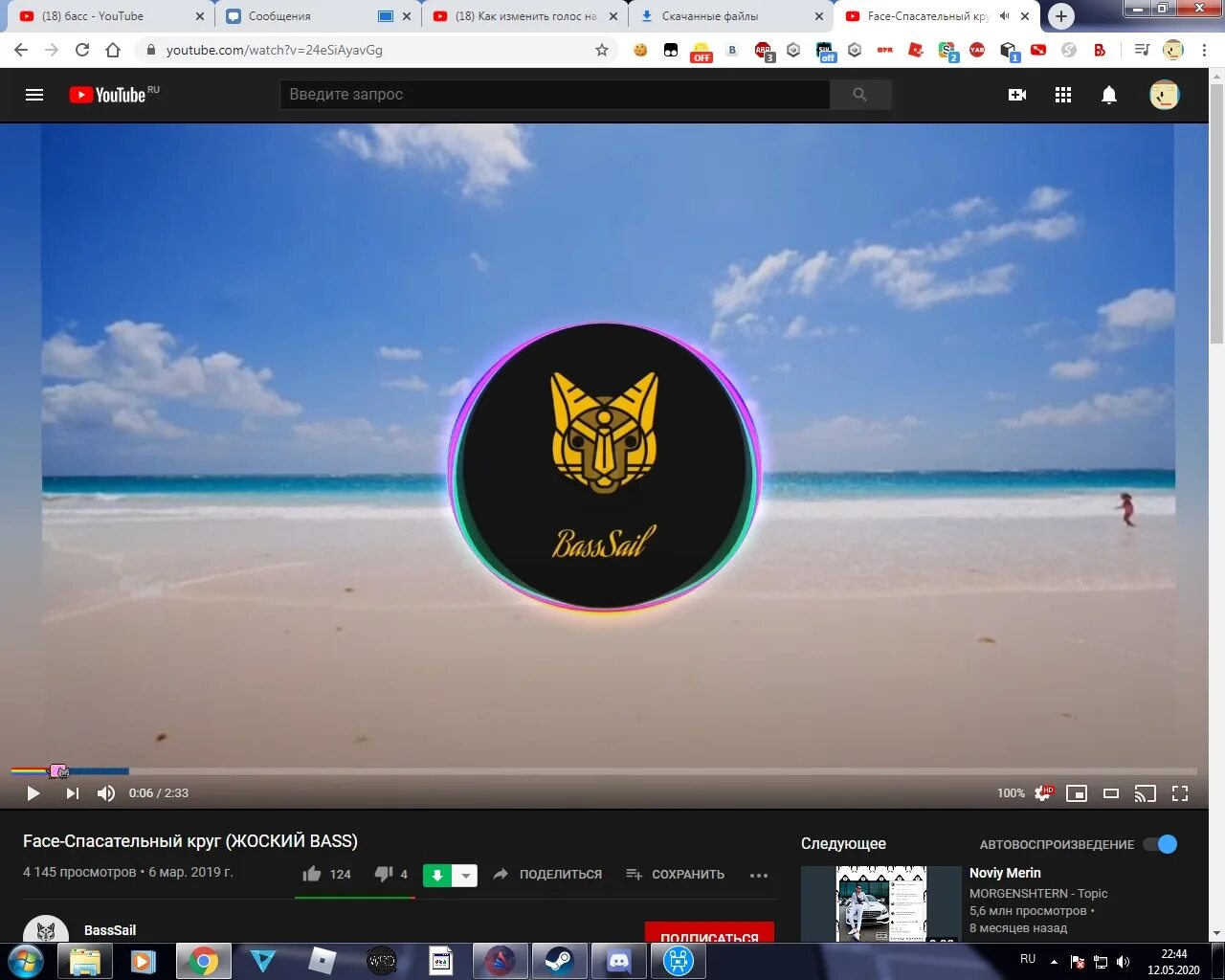Click the RU language indicator
Screen dimensions: 1225x980
pos(1028,959)
